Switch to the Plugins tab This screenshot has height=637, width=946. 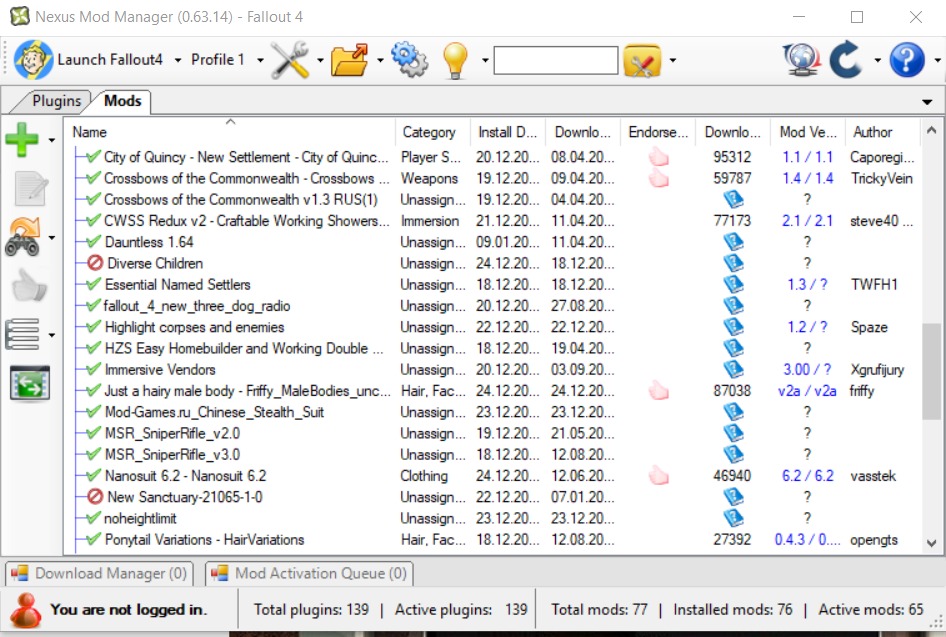click(x=56, y=101)
